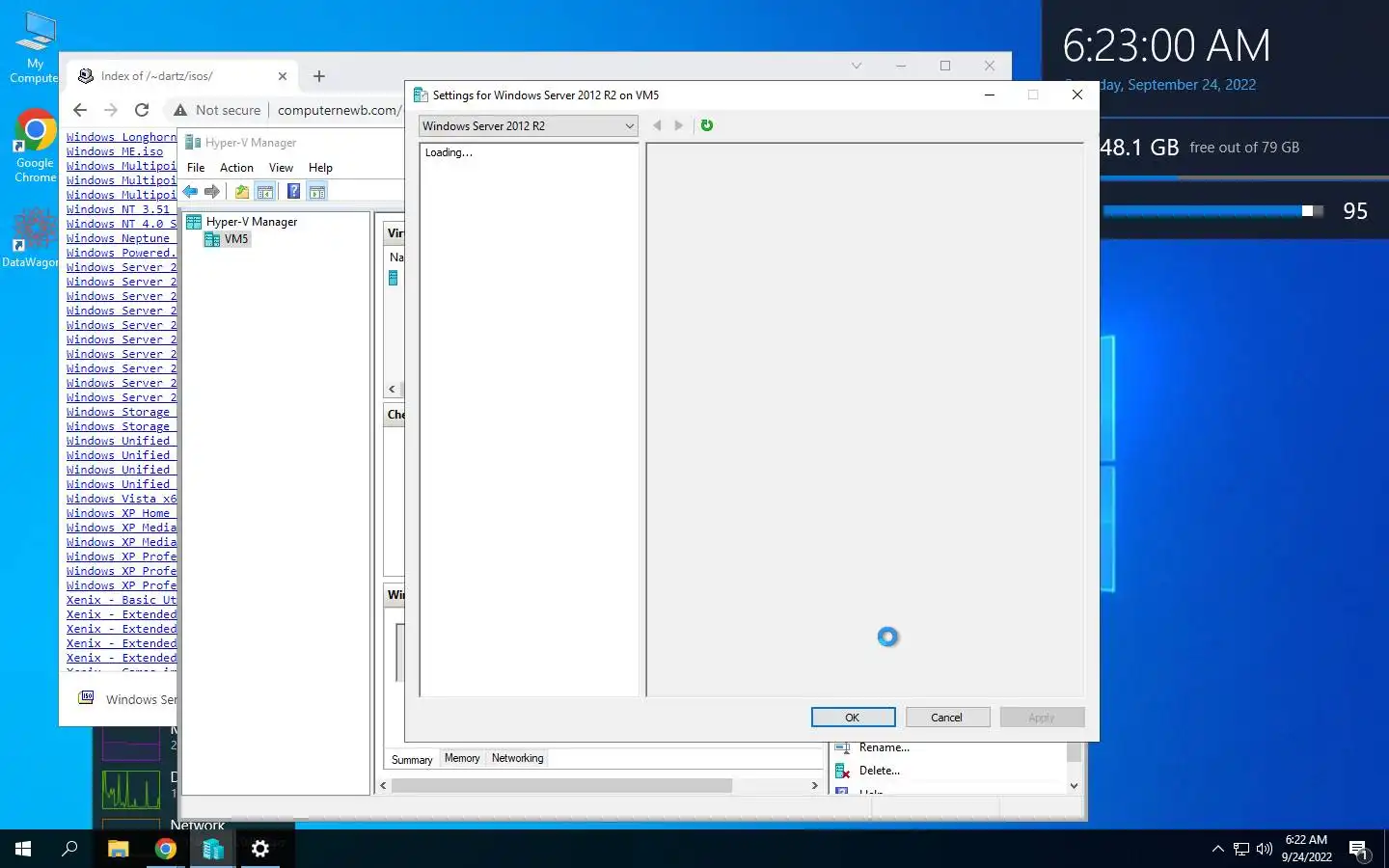Click the Windows Start button
Screen dimensions: 1389x868
coord(23,849)
